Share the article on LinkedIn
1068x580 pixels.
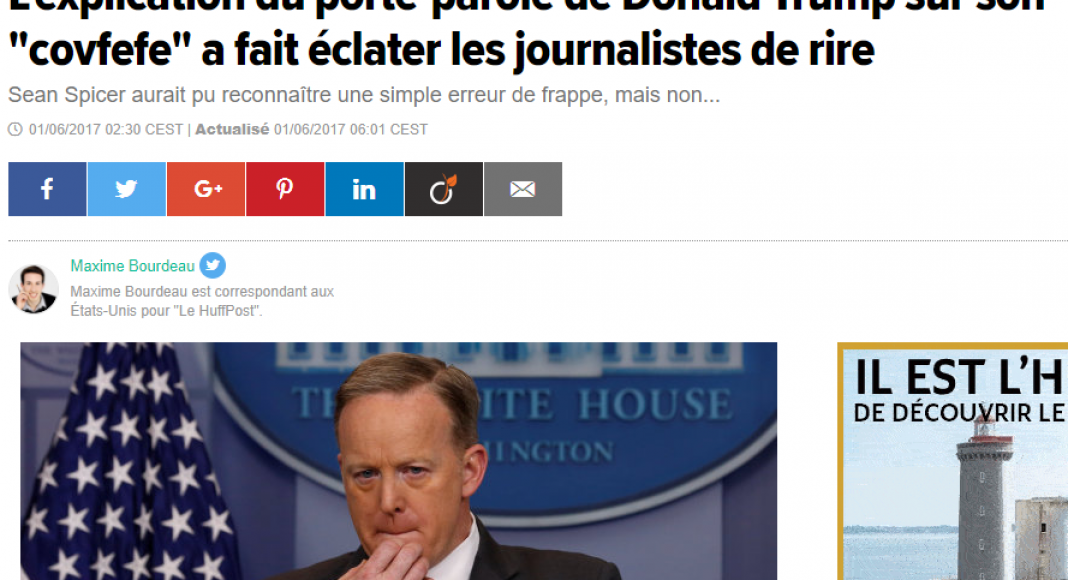364,189
